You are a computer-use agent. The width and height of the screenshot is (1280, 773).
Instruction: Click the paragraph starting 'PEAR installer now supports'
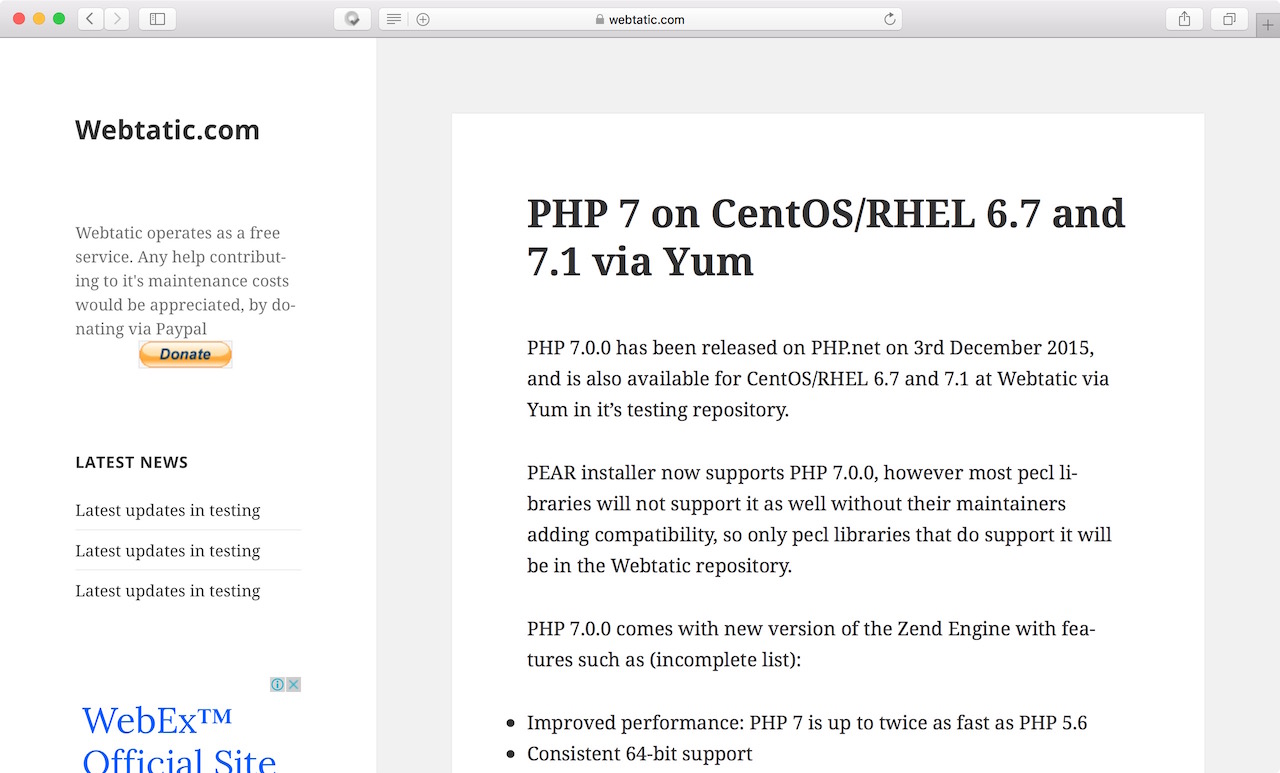[819, 519]
